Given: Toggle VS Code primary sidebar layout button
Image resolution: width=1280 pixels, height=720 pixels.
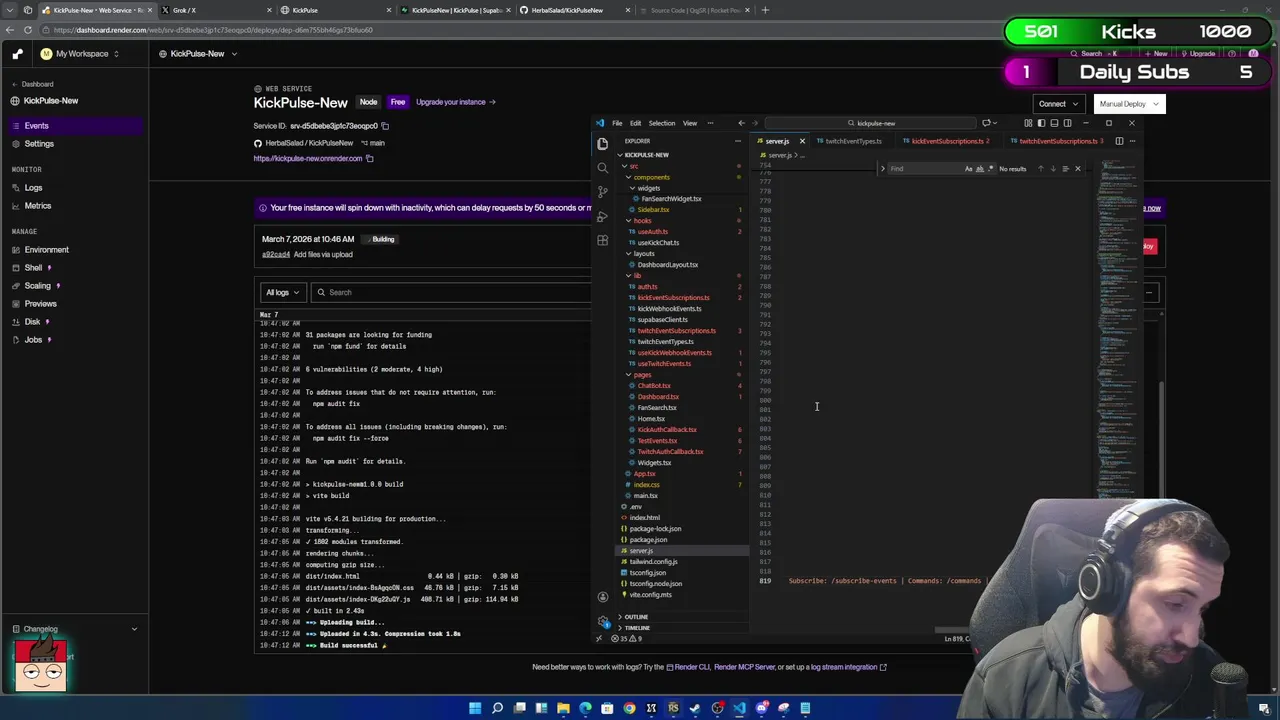Looking at the screenshot, I should point(1041,123).
